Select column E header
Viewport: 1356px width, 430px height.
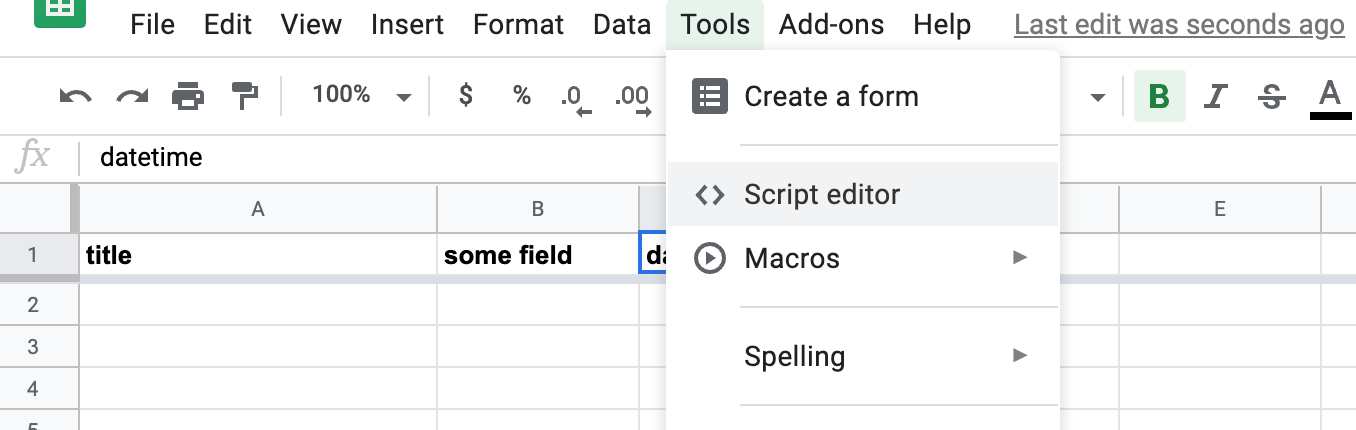click(1220, 209)
